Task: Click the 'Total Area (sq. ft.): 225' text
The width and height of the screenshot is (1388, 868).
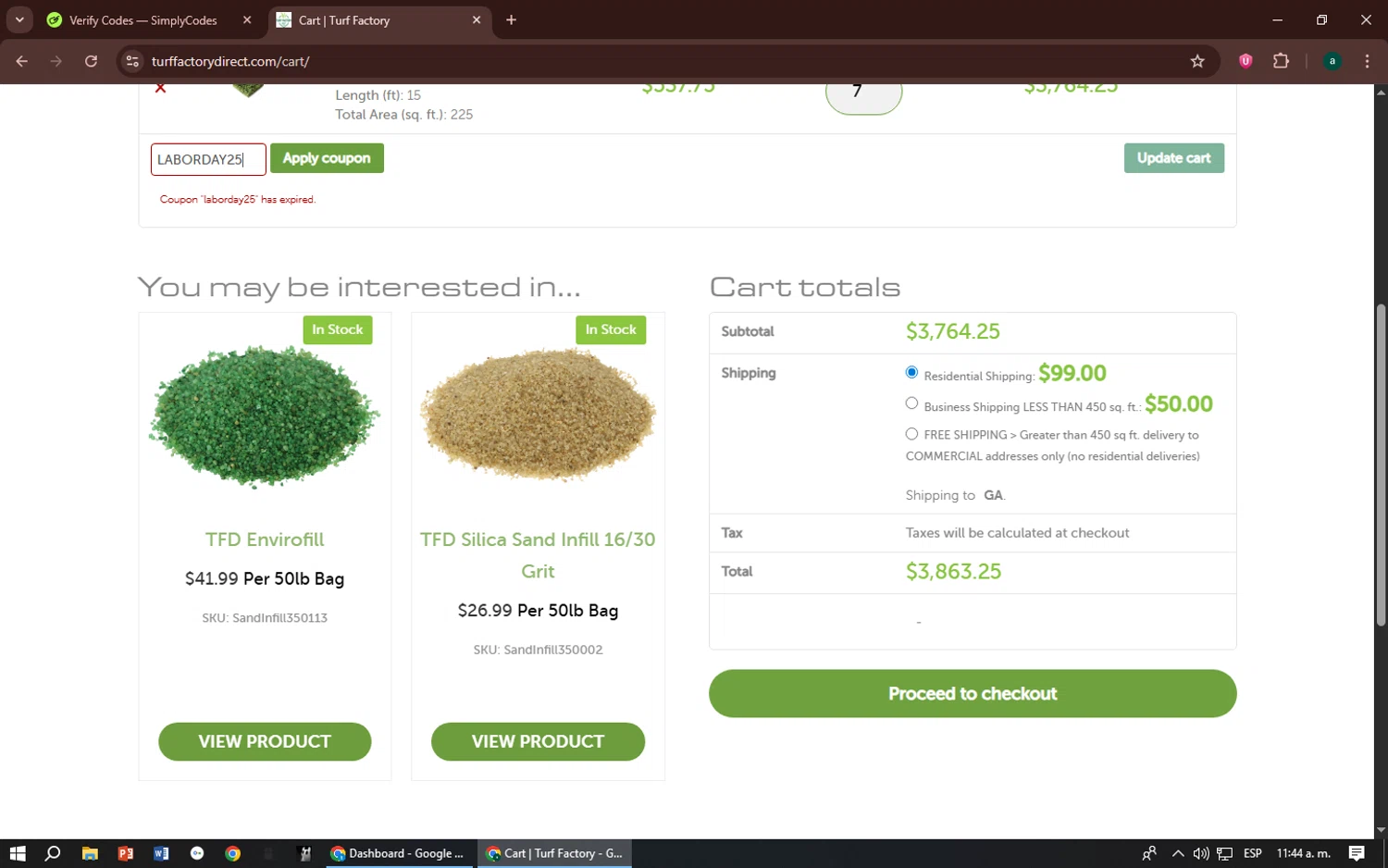Action: point(403,115)
